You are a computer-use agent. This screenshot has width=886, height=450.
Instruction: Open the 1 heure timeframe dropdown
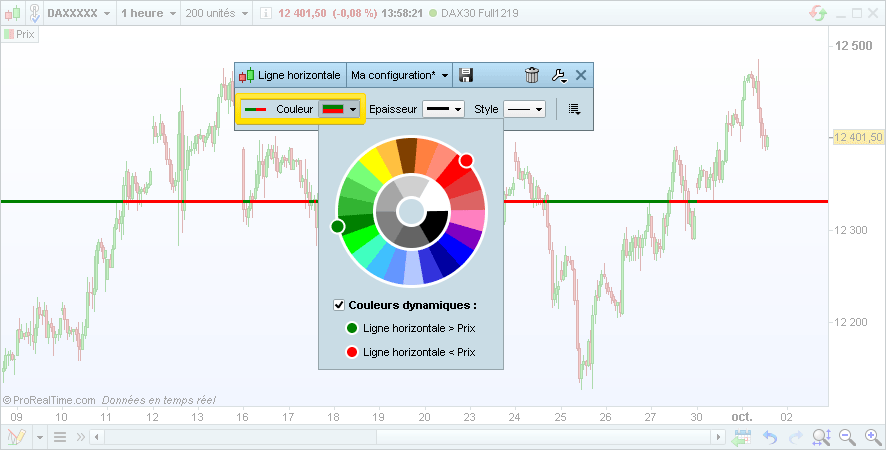click(x=149, y=13)
